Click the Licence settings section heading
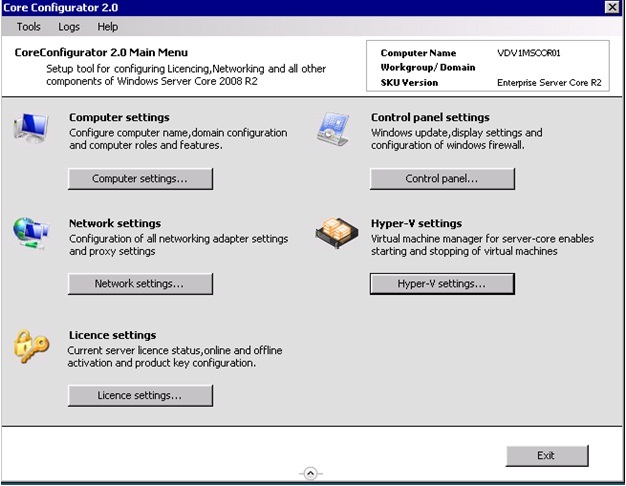 tap(112, 335)
